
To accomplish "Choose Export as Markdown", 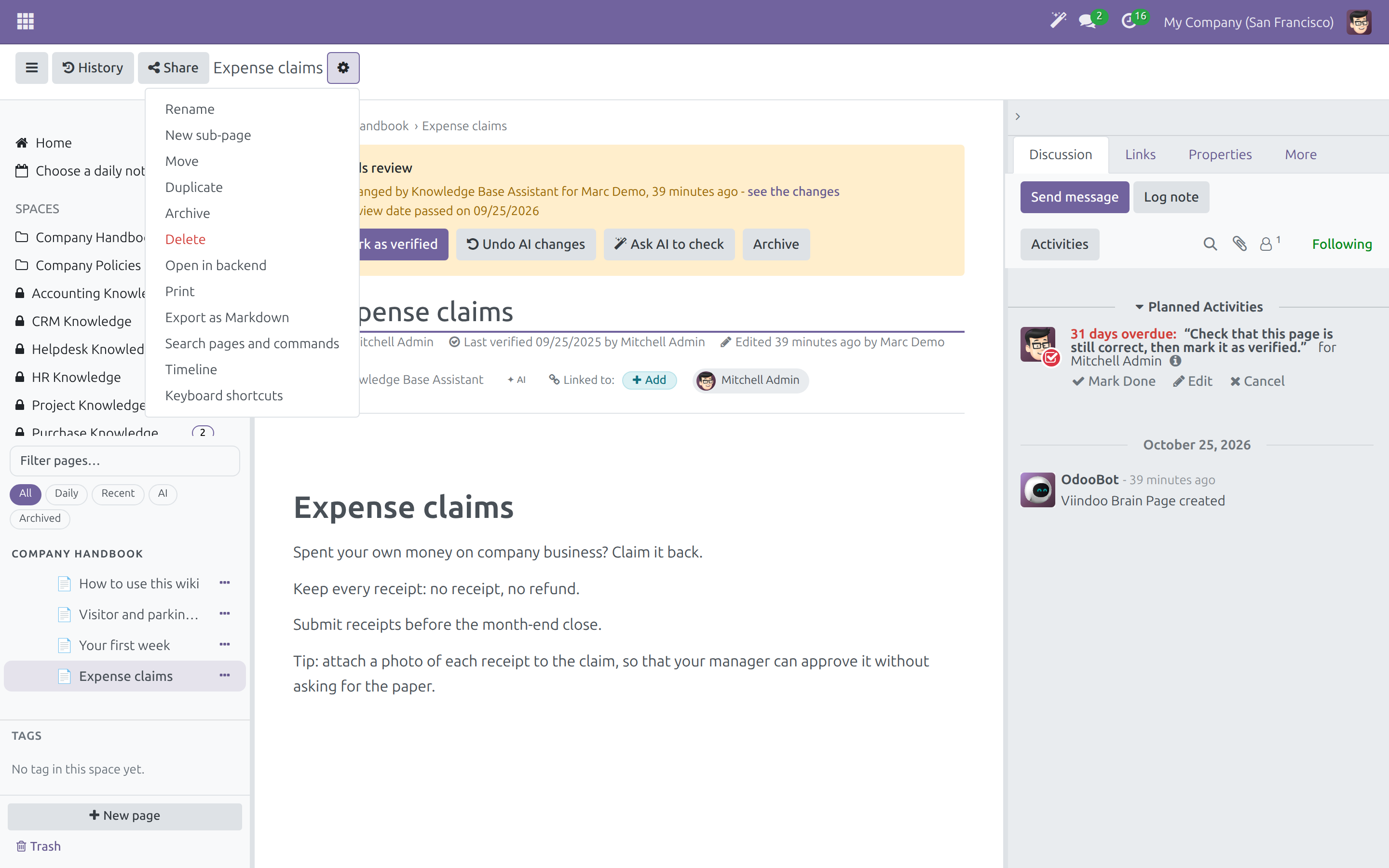I will [x=227, y=317].
